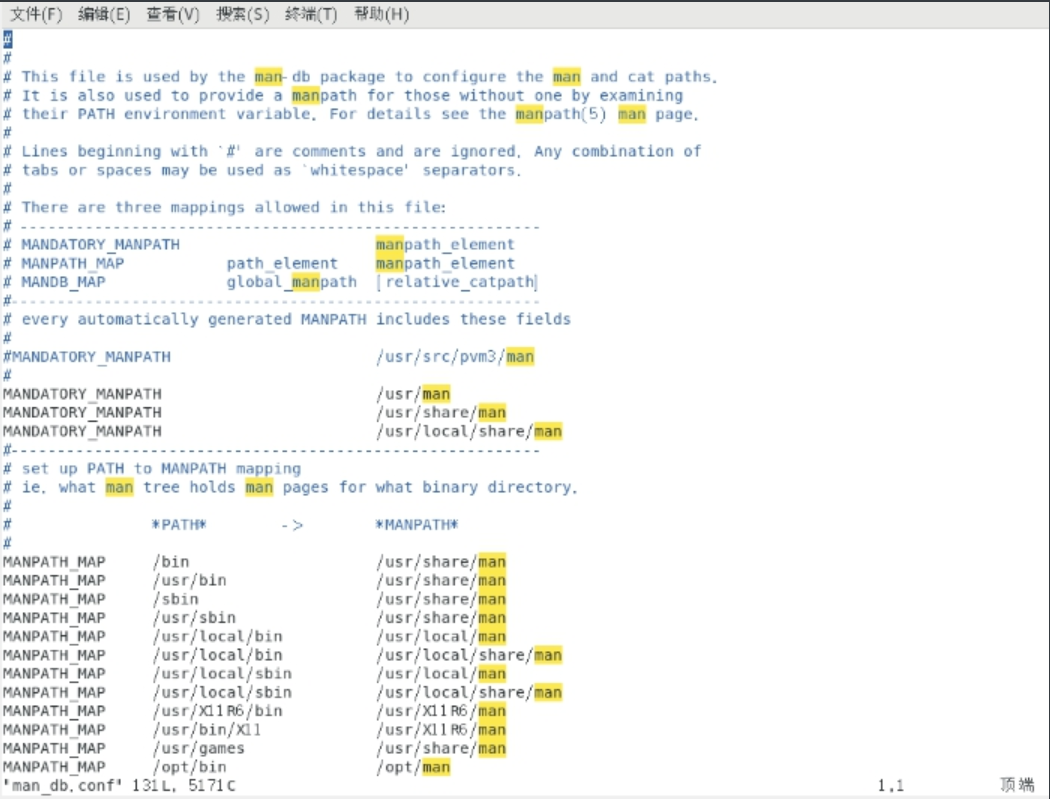This screenshot has height=799, width=1050.
Task: Click 'man_db.conf' filename in status line
Action: click(x=63, y=786)
